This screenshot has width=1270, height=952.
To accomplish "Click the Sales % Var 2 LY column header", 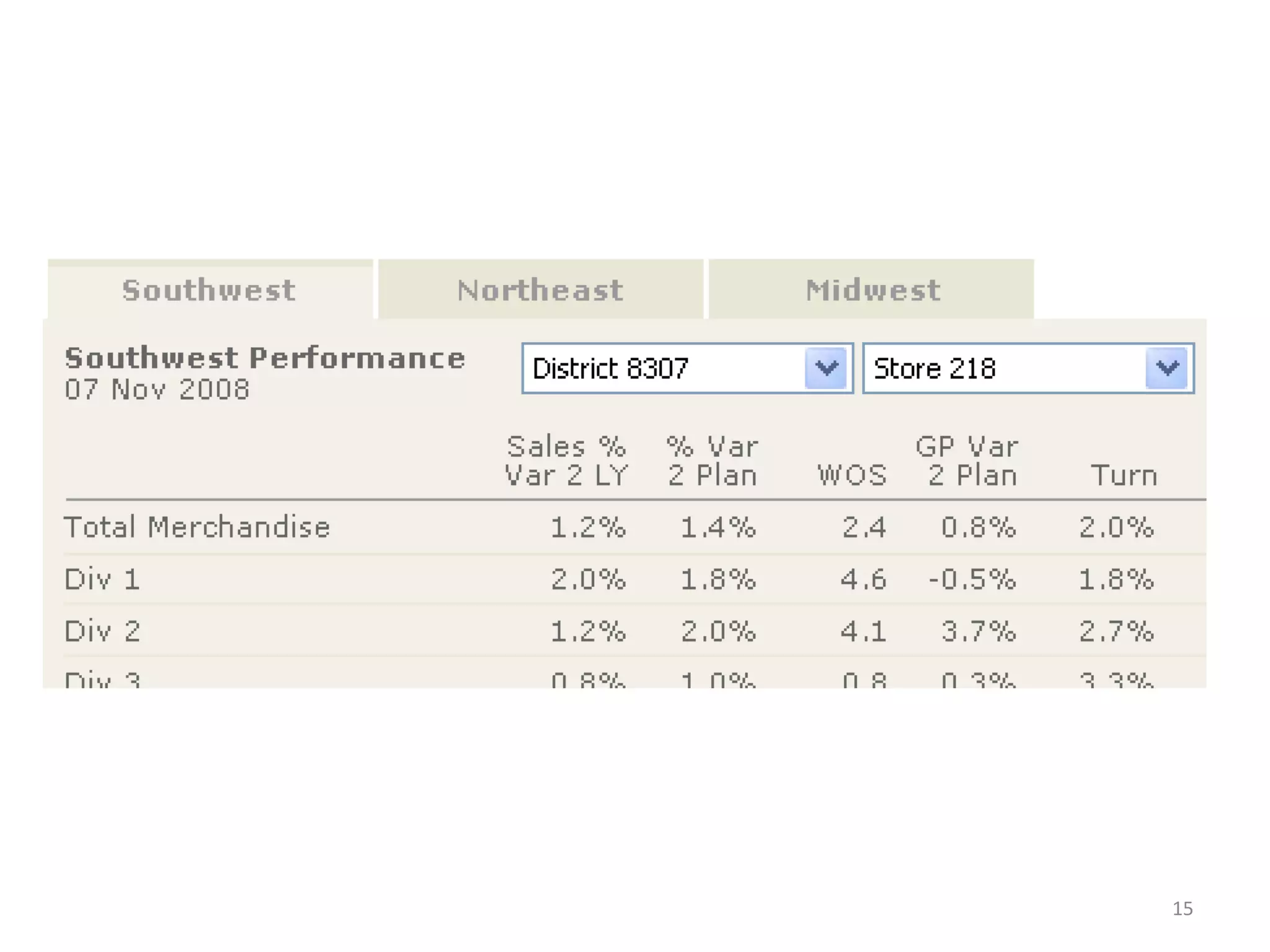I will point(566,461).
